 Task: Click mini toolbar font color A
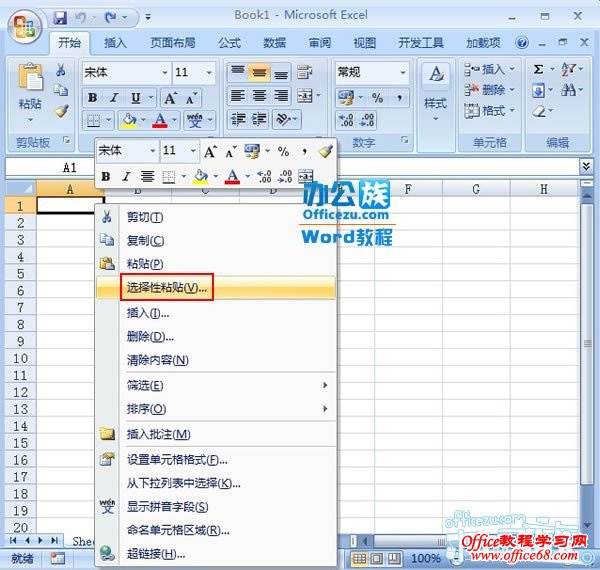click(232, 176)
